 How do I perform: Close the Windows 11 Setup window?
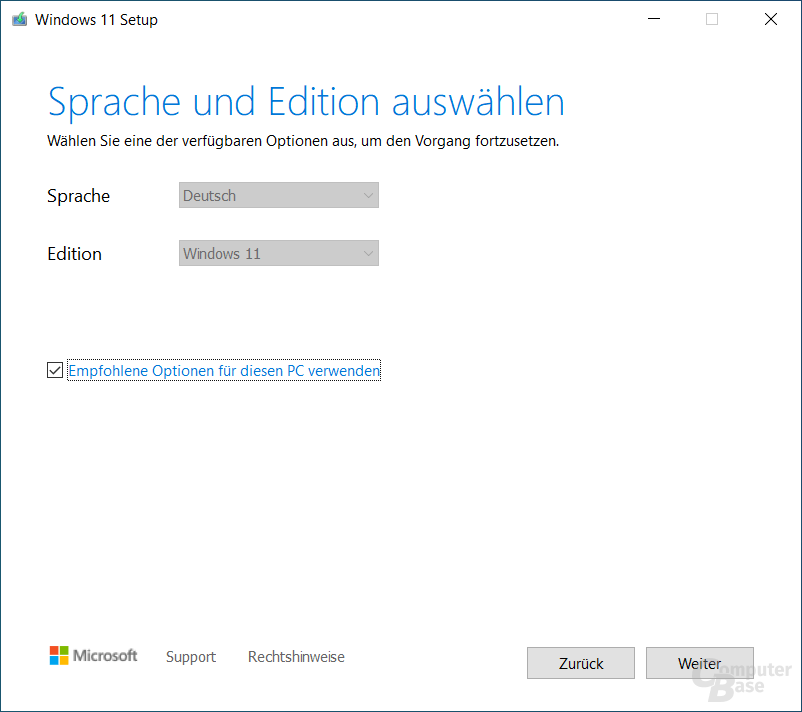tap(771, 19)
